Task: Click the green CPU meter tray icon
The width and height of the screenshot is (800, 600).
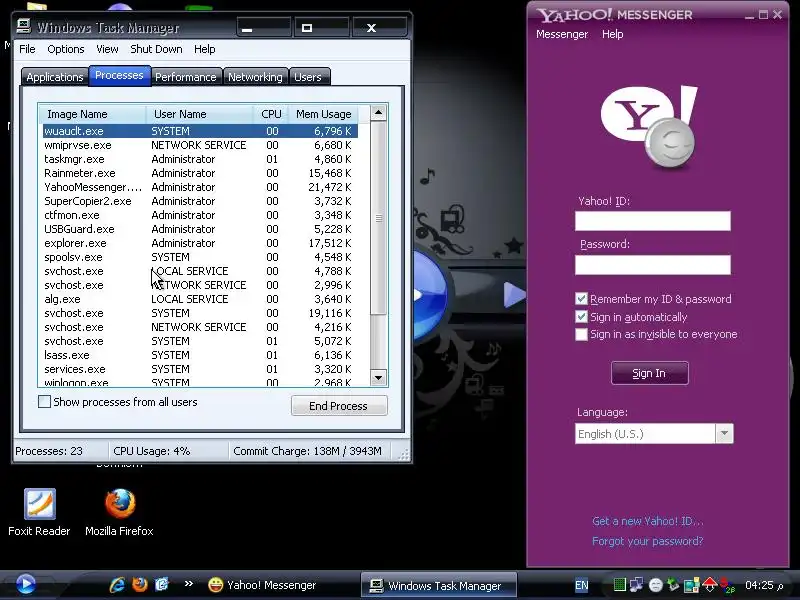Action: [x=619, y=585]
